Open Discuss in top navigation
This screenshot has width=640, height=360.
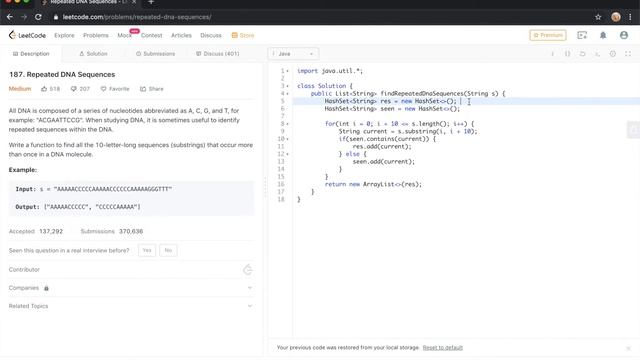[x=211, y=36]
